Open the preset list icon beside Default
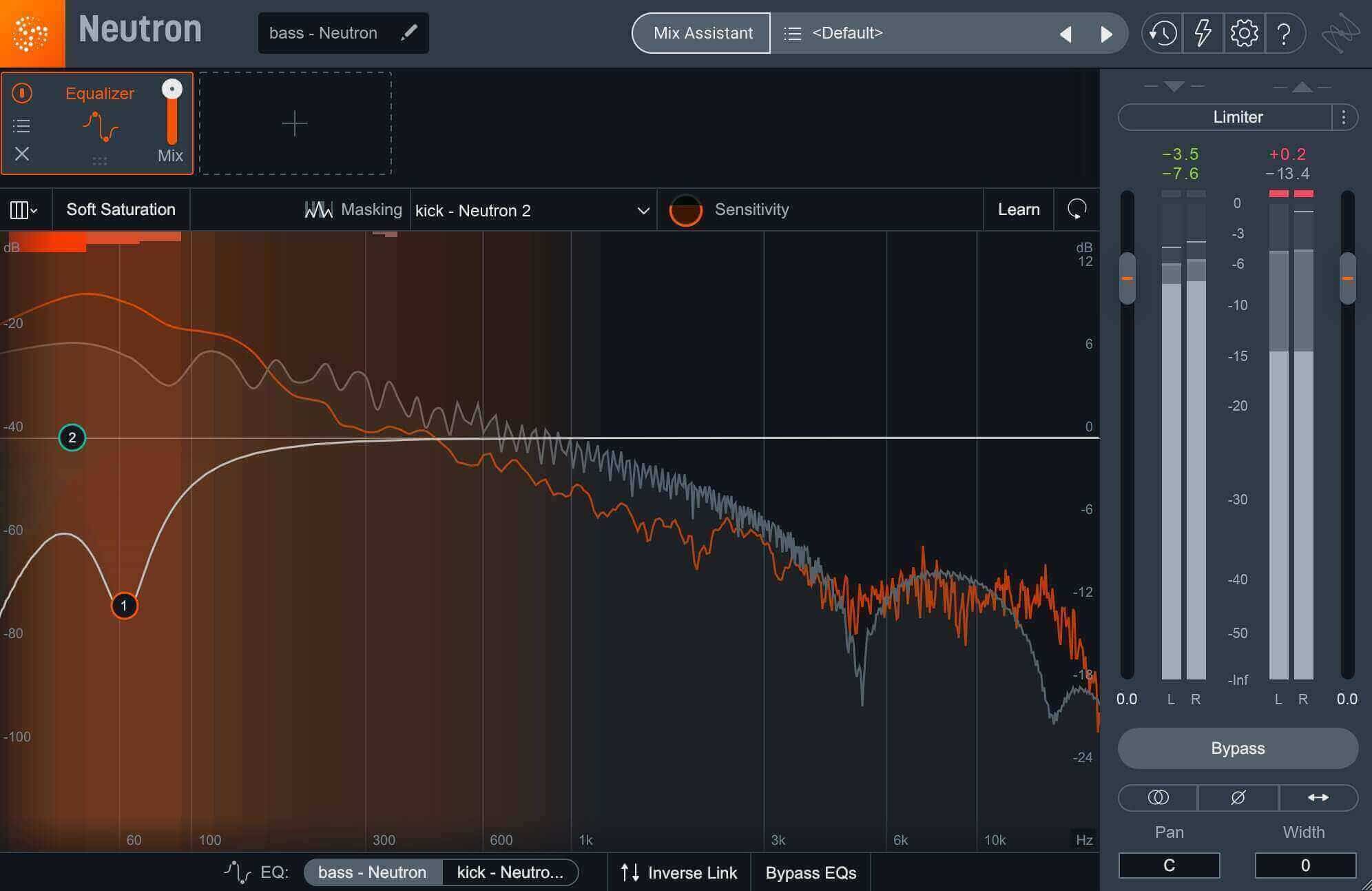Image resolution: width=1372 pixels, height=891 pixels. click(x=793, y=33)
